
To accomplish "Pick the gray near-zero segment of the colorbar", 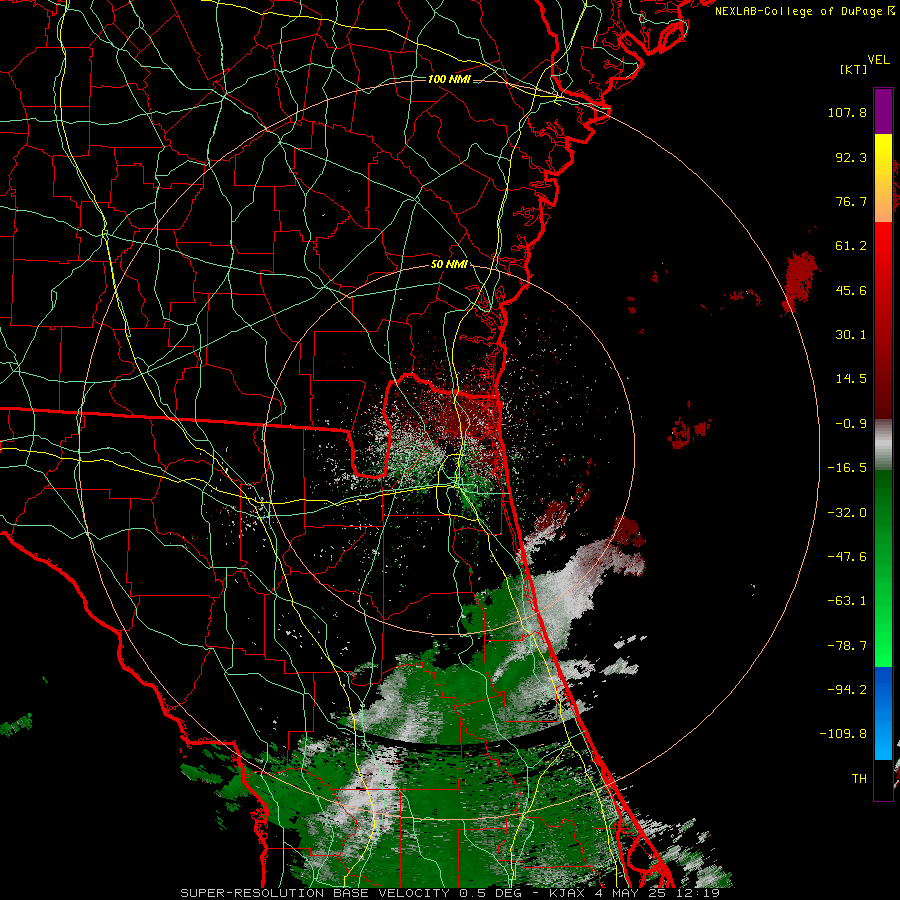I will point(883,445).
